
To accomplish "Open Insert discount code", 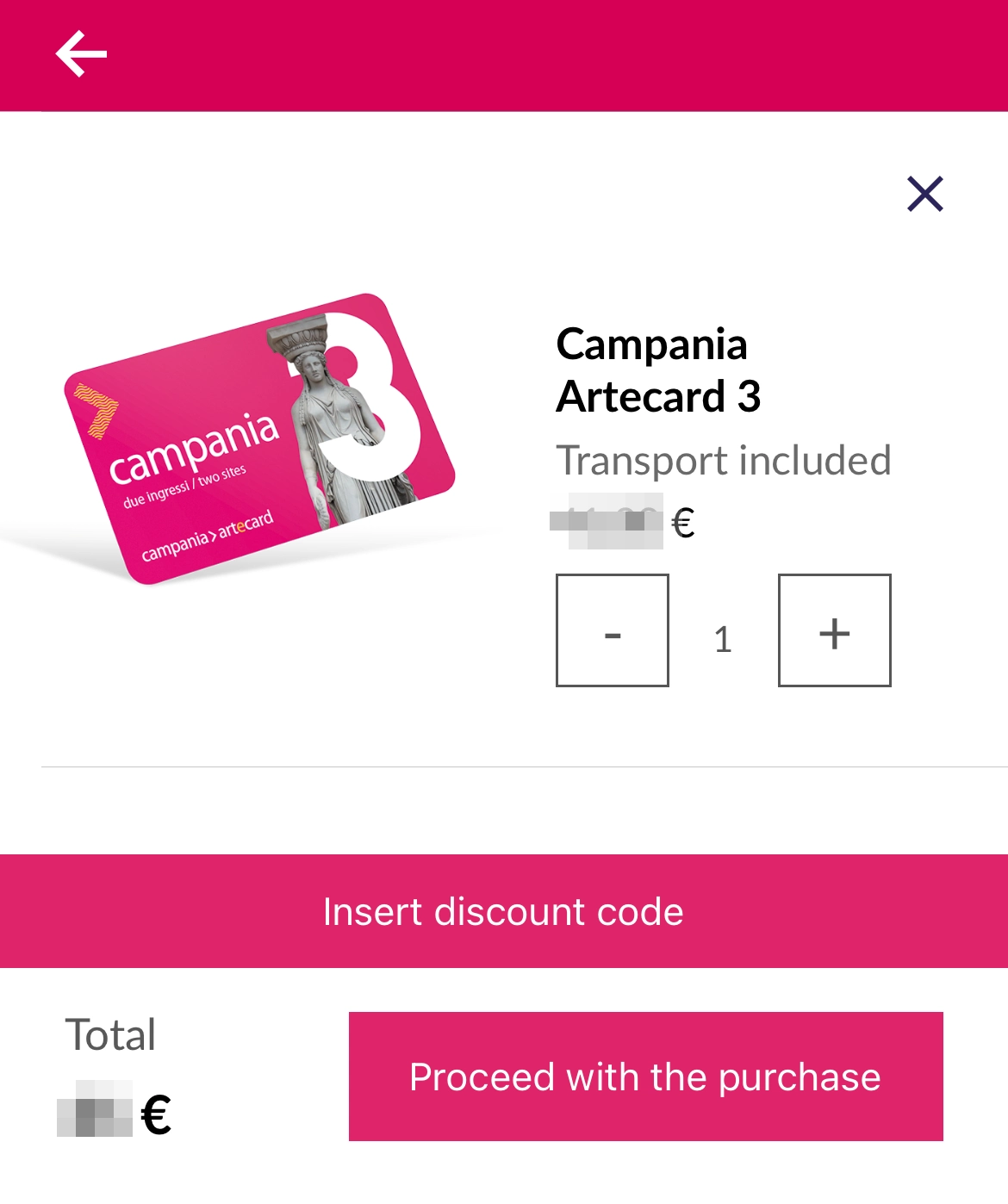I will click(504, 911).
